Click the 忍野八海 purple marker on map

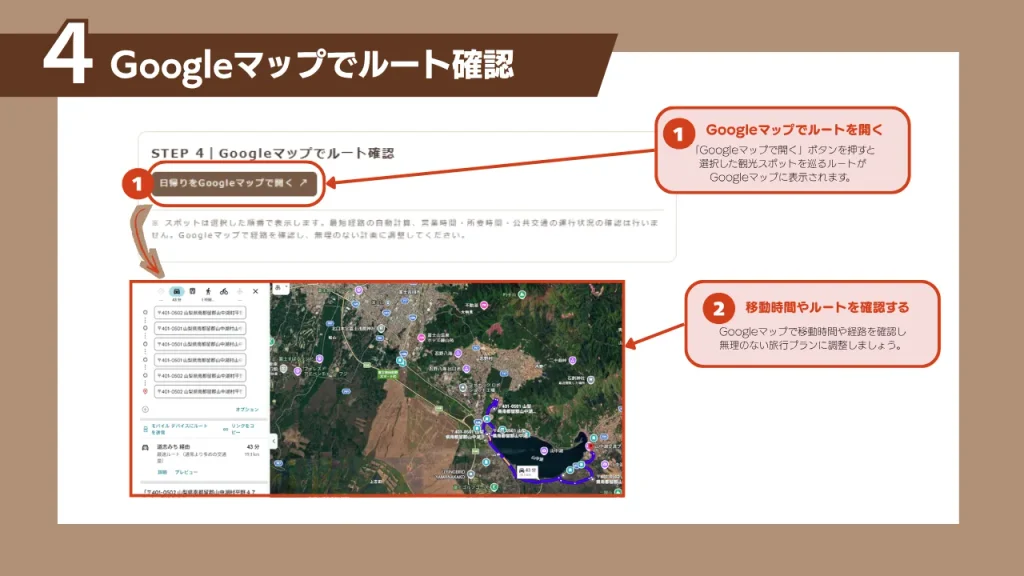coord(458,353)
